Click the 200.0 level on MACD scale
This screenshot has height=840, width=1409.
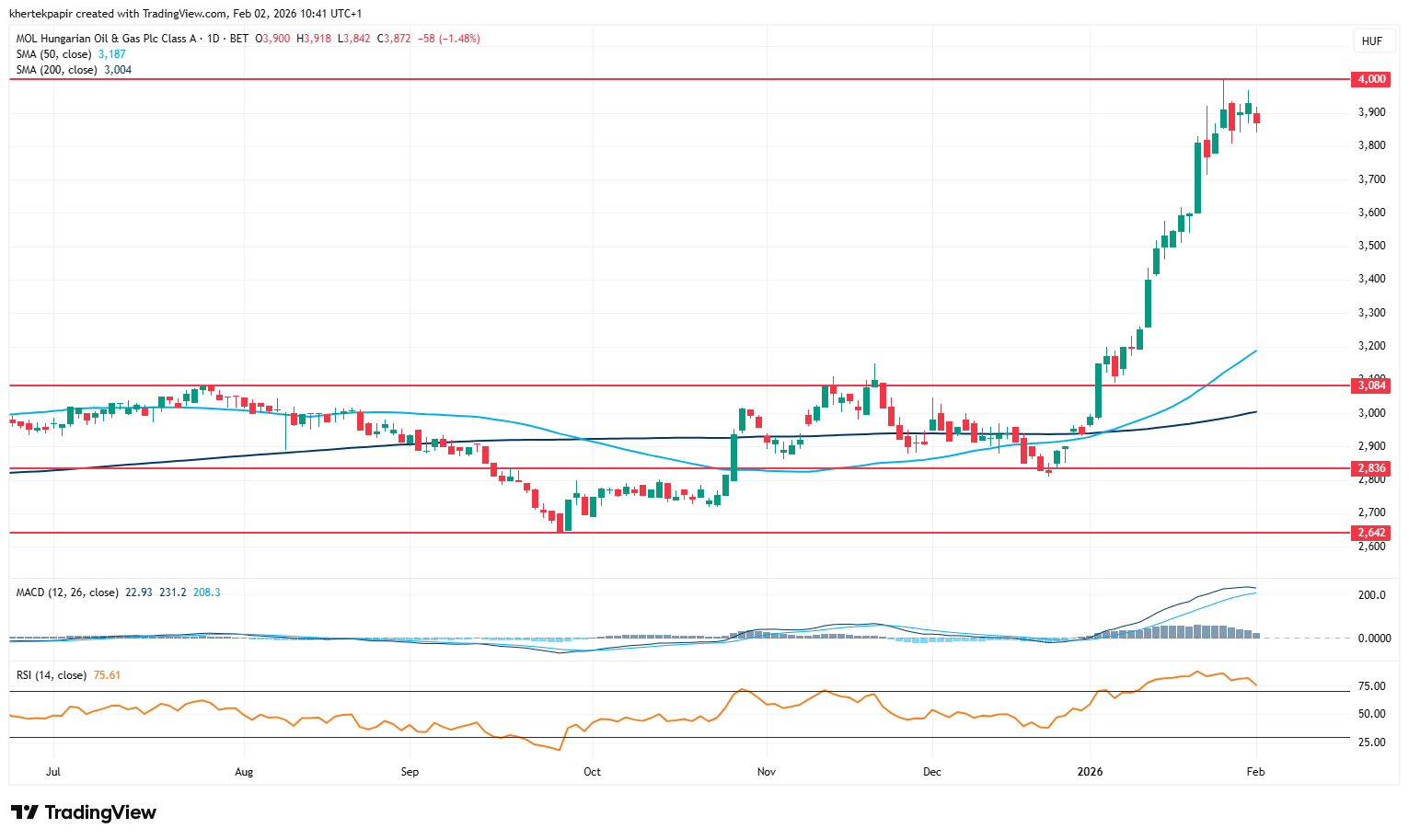tap(1371, 595)
